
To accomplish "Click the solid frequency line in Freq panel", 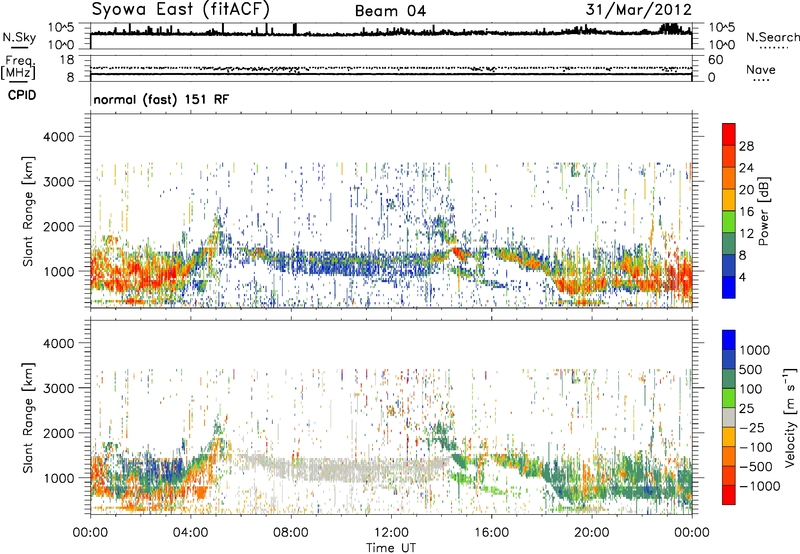I will 391,74.
